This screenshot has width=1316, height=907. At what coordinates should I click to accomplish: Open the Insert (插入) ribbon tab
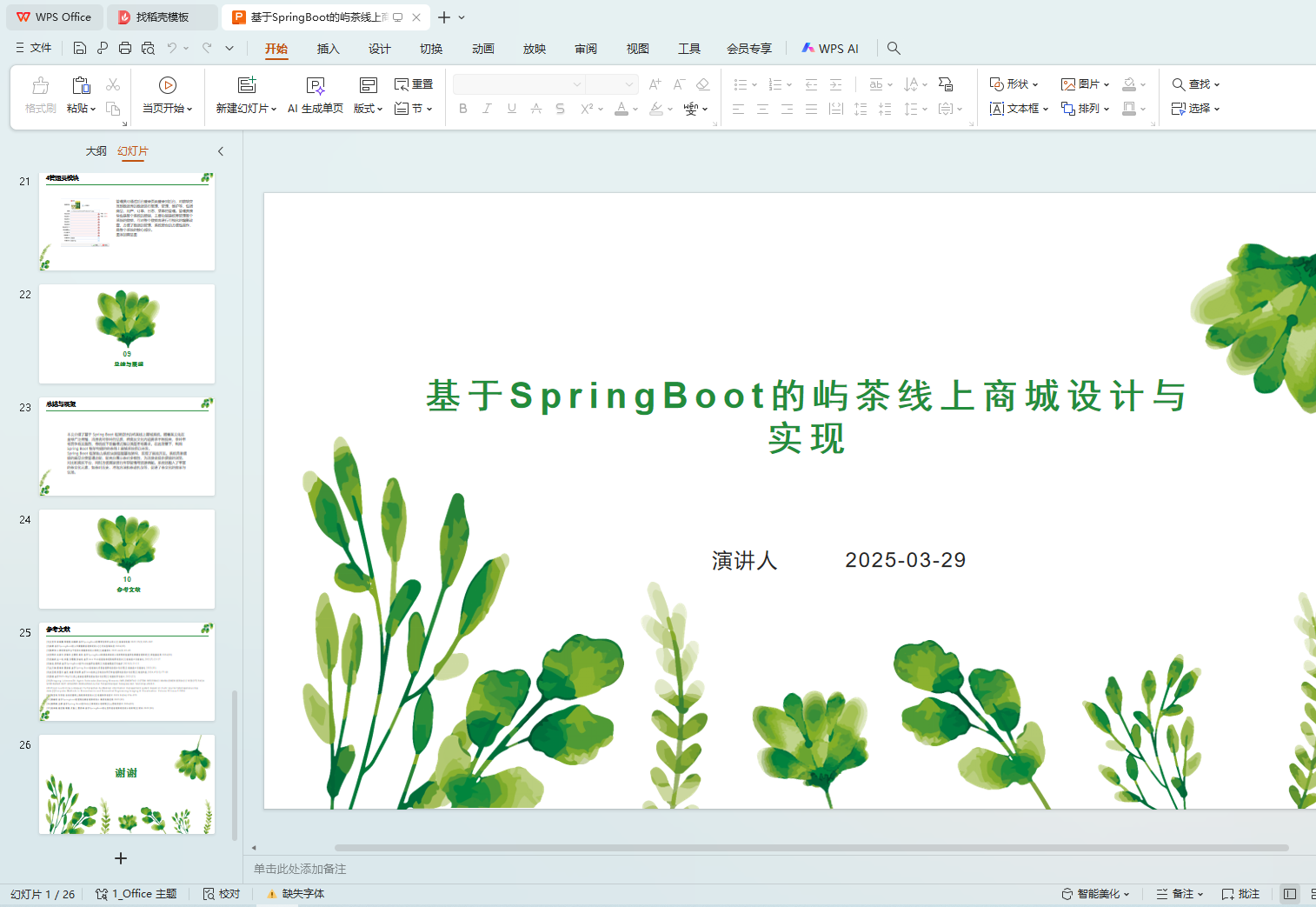pos(328,49)
